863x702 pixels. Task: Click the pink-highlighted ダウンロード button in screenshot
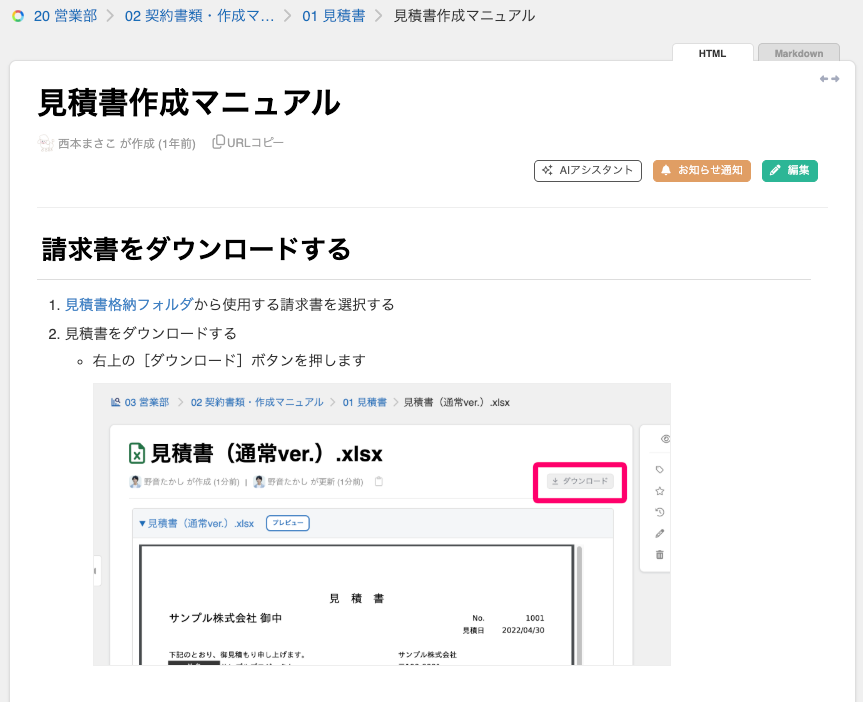pos(580,482)
